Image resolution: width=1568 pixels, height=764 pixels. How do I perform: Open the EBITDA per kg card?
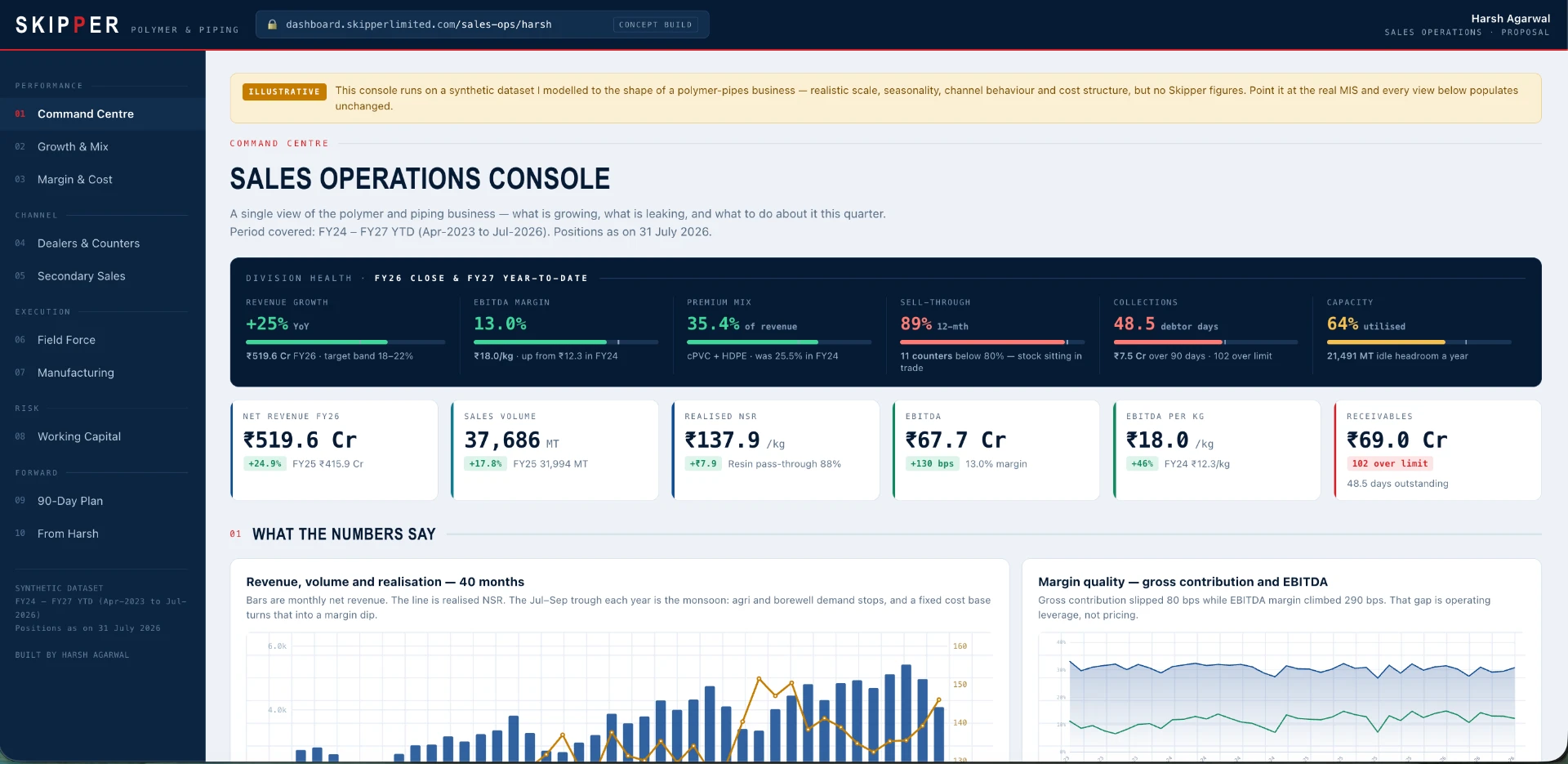pyautogui.click(x=1216, y=450)
